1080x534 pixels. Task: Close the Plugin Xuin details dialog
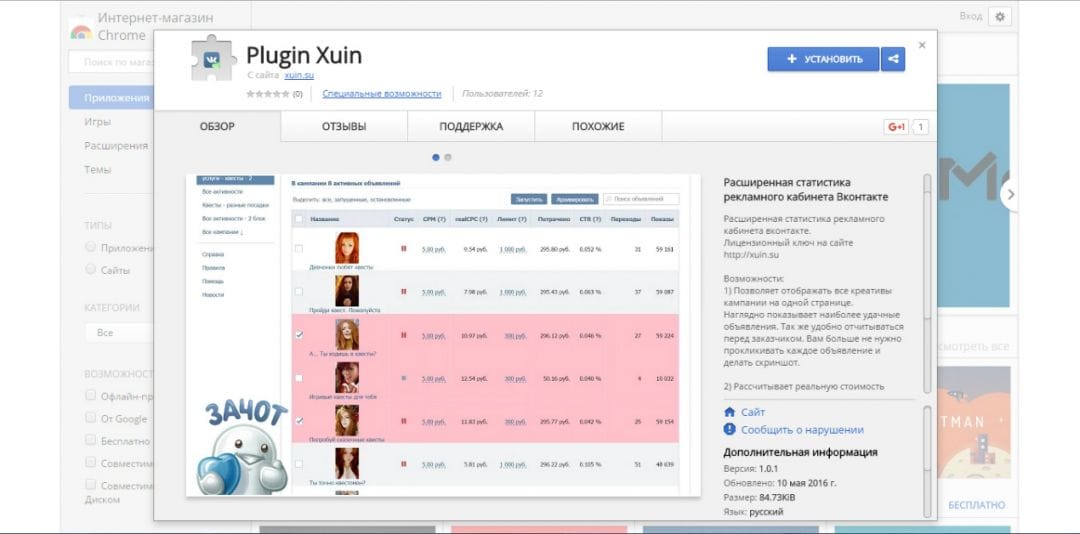click(922, 45)
